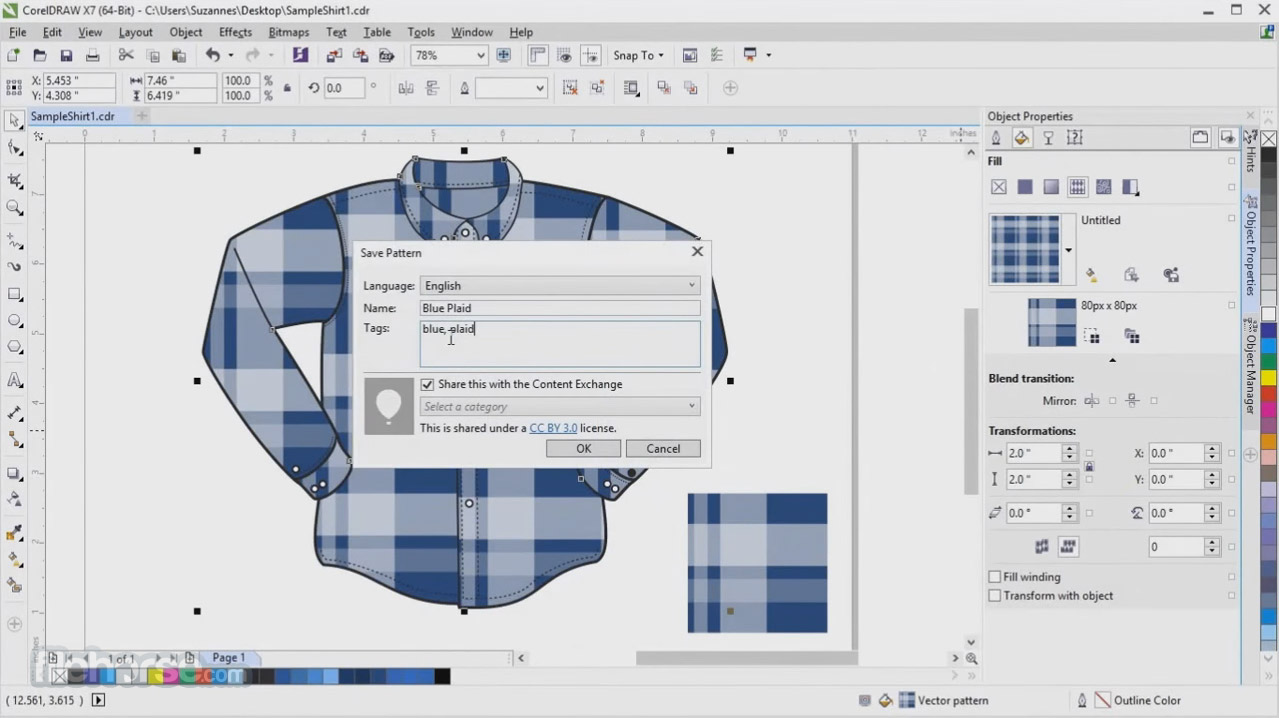Viewport: 1279px width, 718px height.
Task: Click OK in the Save Pattern dialog
Action: coord(583,448)
